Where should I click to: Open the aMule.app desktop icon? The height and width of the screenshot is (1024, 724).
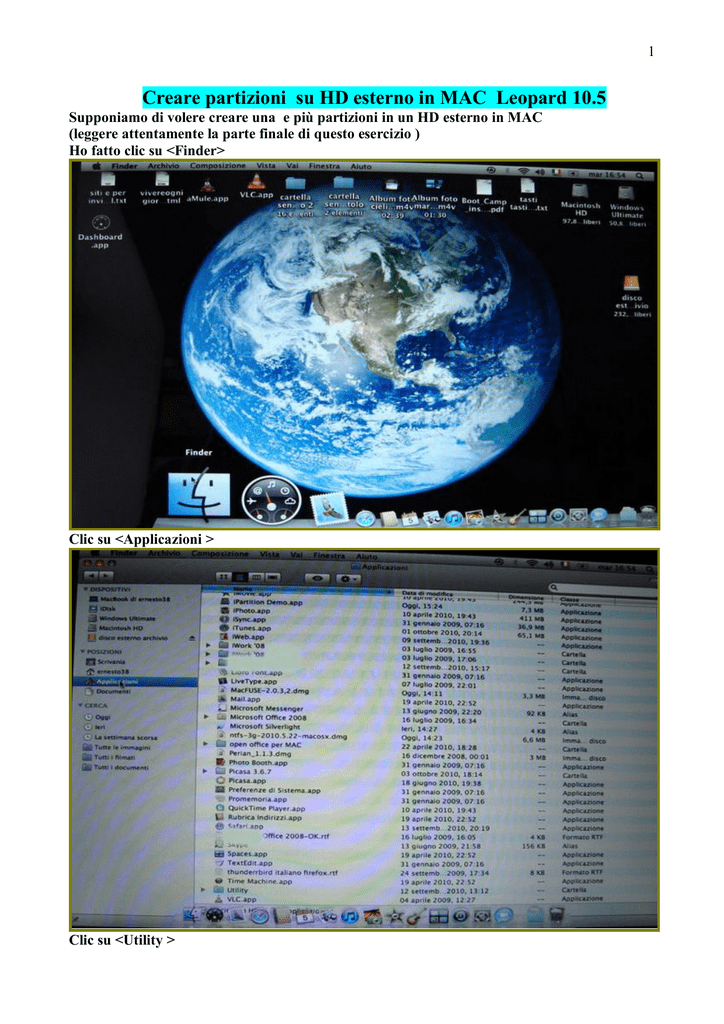[x=208, y=191]
